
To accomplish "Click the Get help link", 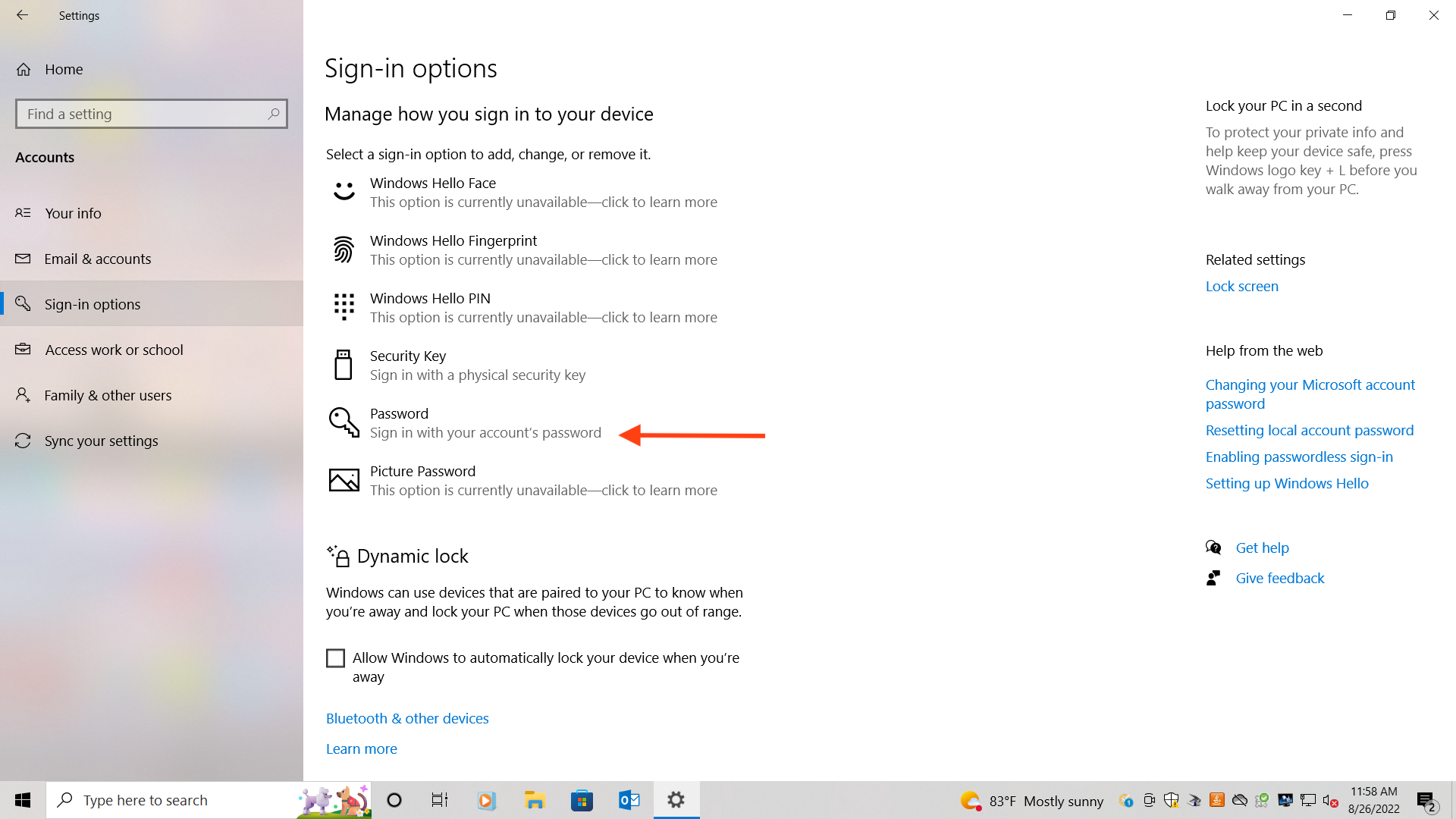I will [x=1262, y=548].
